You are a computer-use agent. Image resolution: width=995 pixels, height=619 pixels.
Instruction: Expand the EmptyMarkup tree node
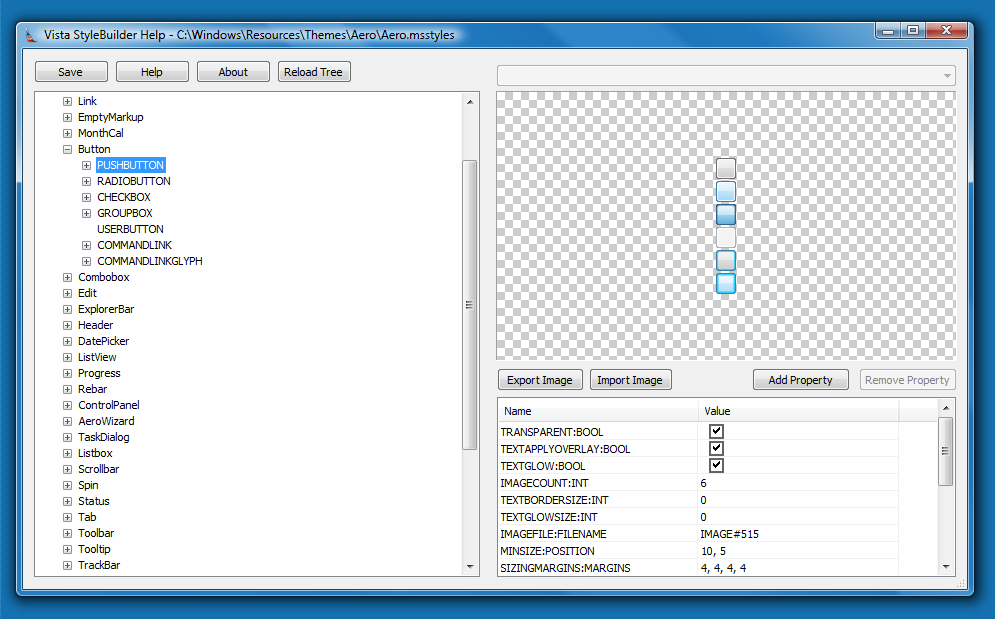pos(67,117)
